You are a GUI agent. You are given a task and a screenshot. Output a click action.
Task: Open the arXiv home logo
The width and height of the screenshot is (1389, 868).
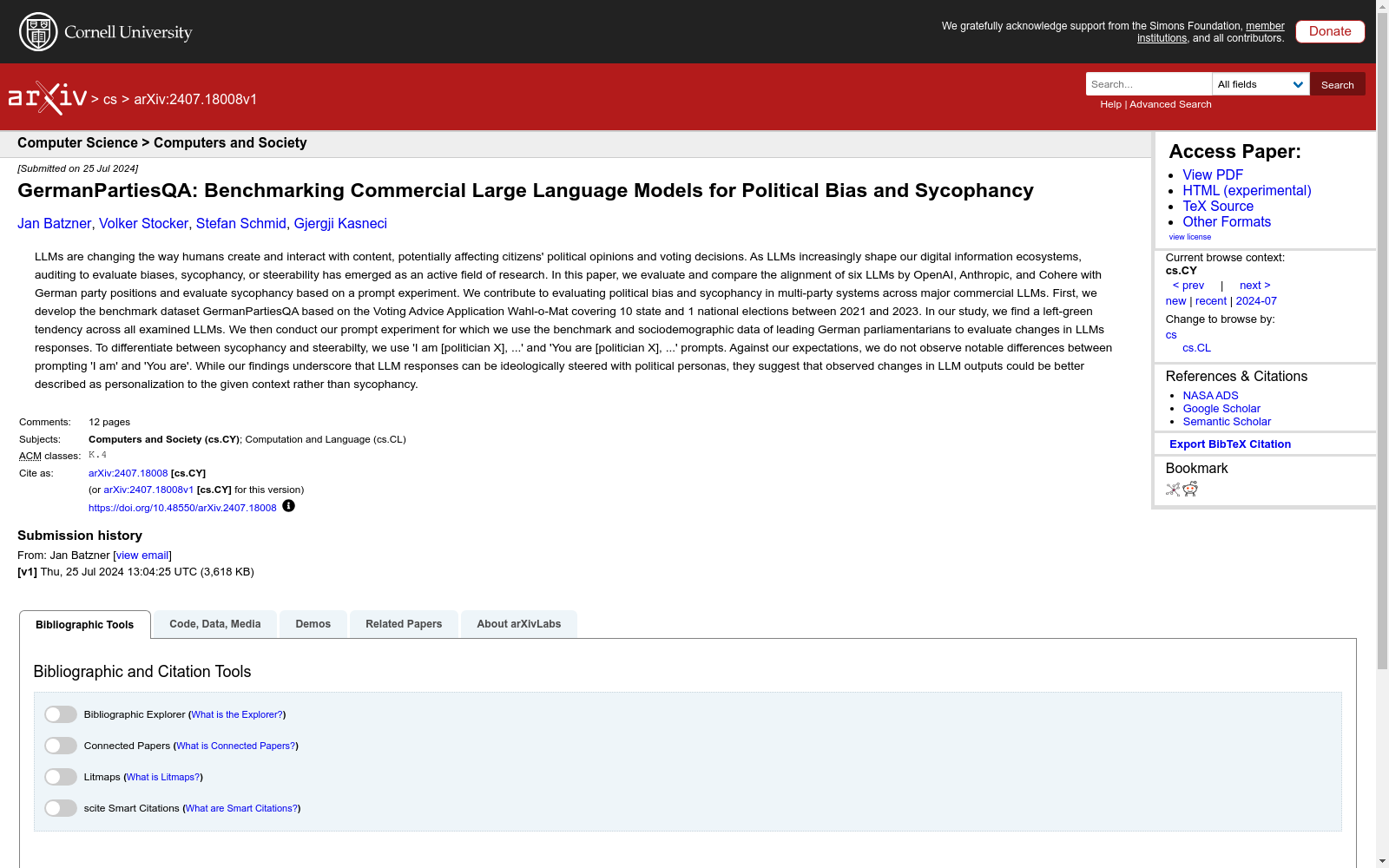click(x=48, y=98)
